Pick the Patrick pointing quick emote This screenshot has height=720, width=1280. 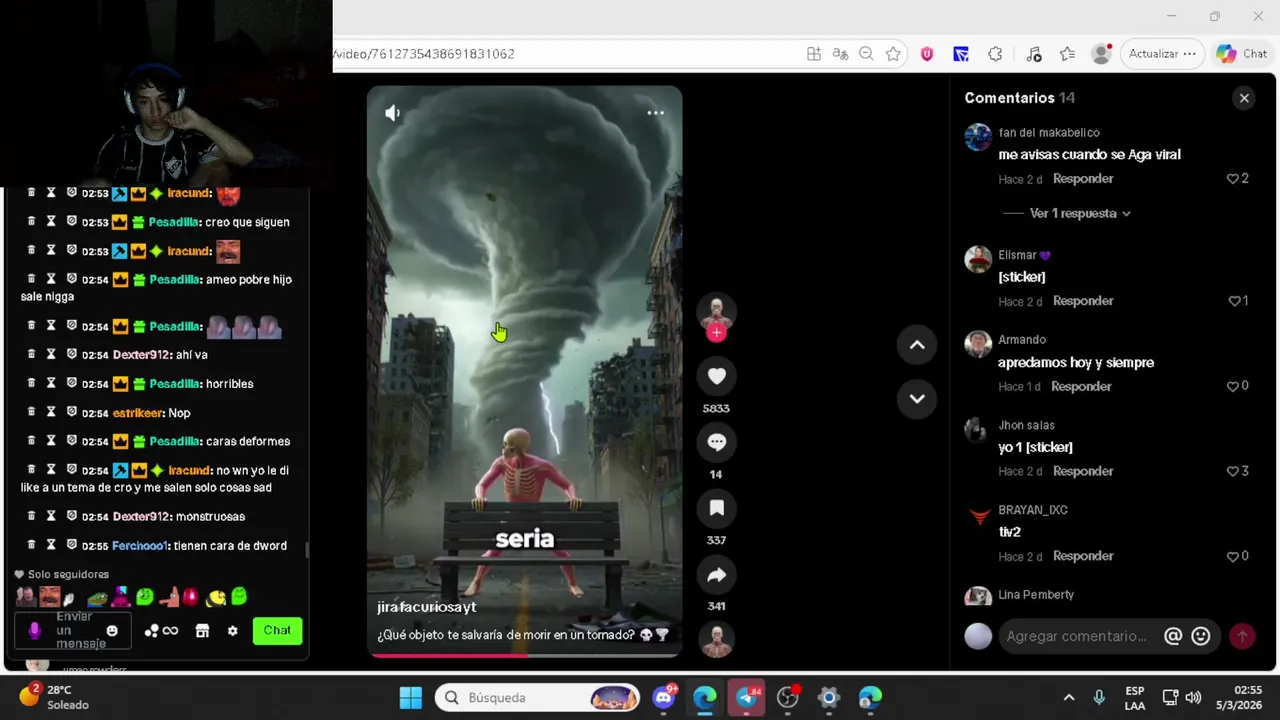click(168, 598)
